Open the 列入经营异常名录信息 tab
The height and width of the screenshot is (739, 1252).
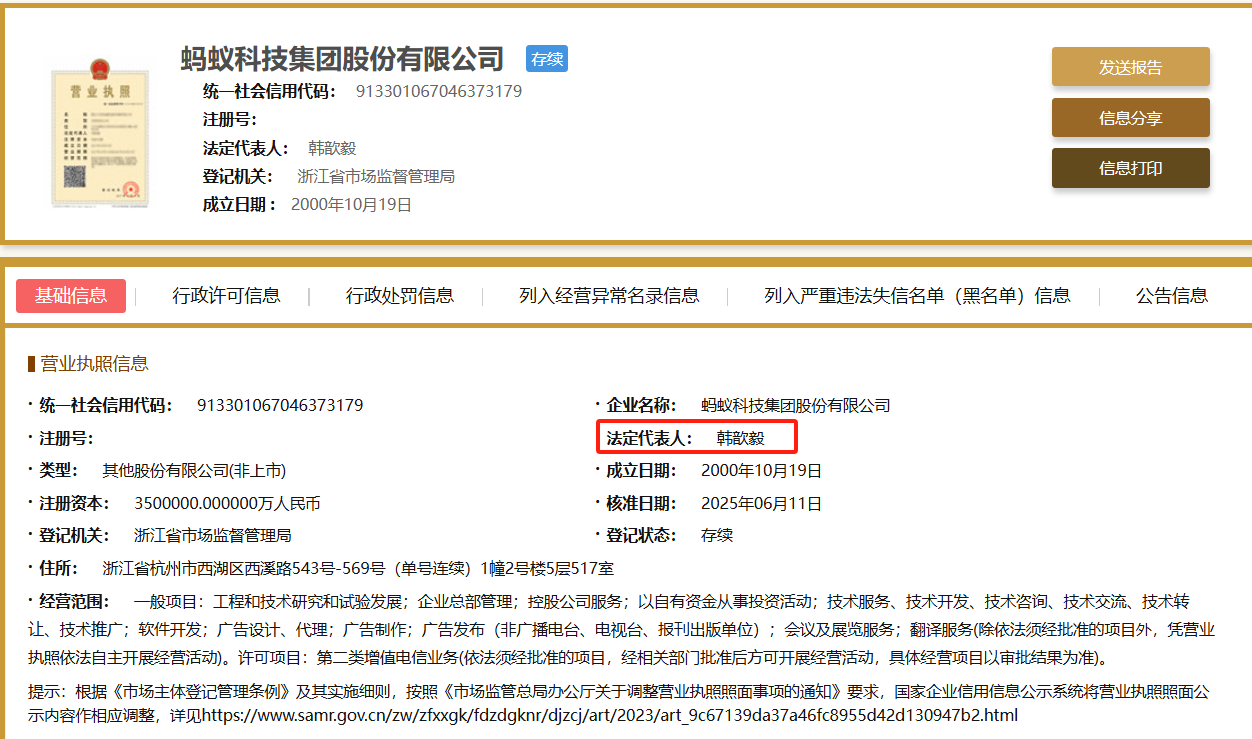[609, 296]
